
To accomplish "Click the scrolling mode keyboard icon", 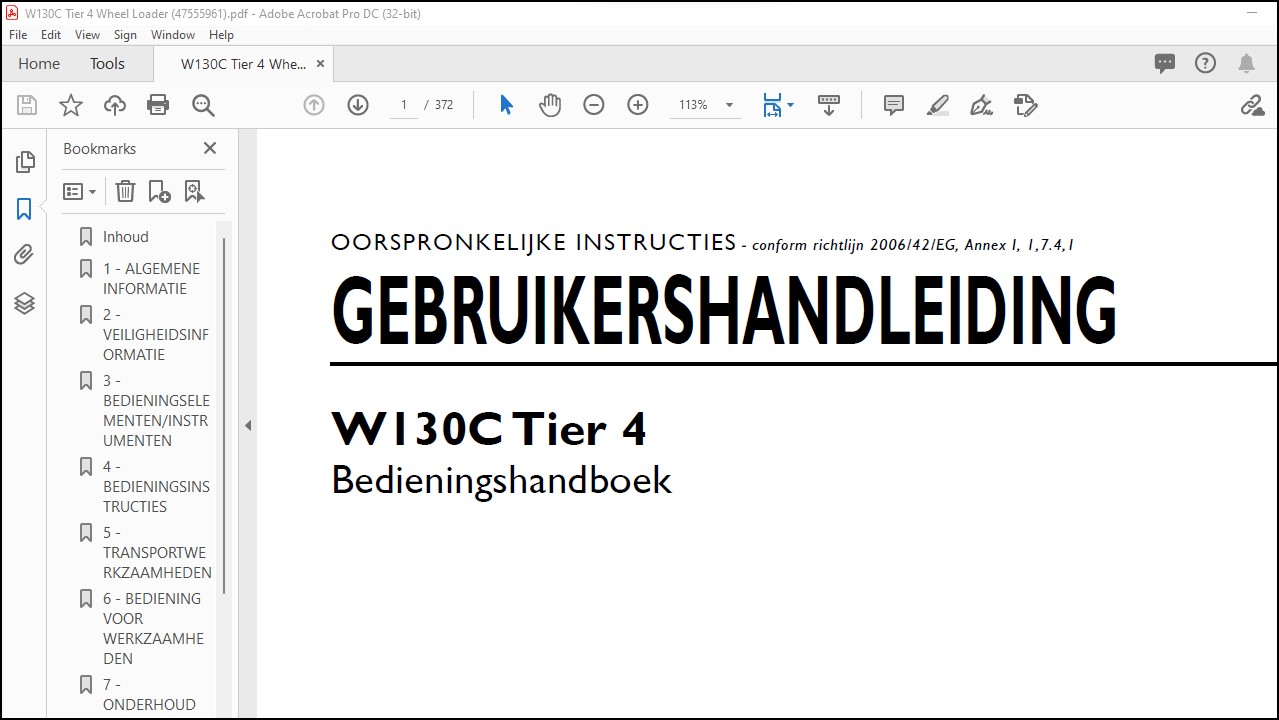I will (828, 105).
